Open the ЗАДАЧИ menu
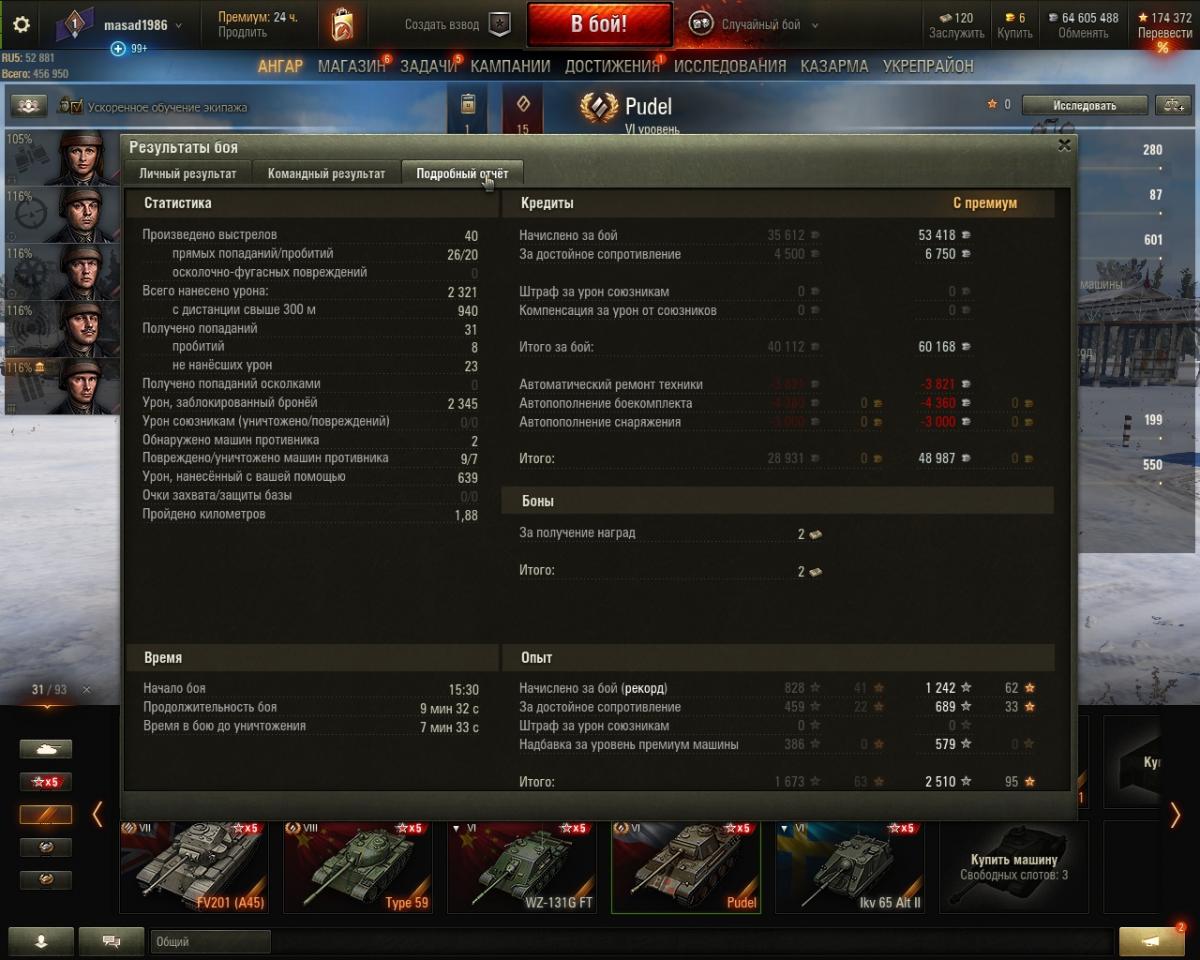 (428, 66)
